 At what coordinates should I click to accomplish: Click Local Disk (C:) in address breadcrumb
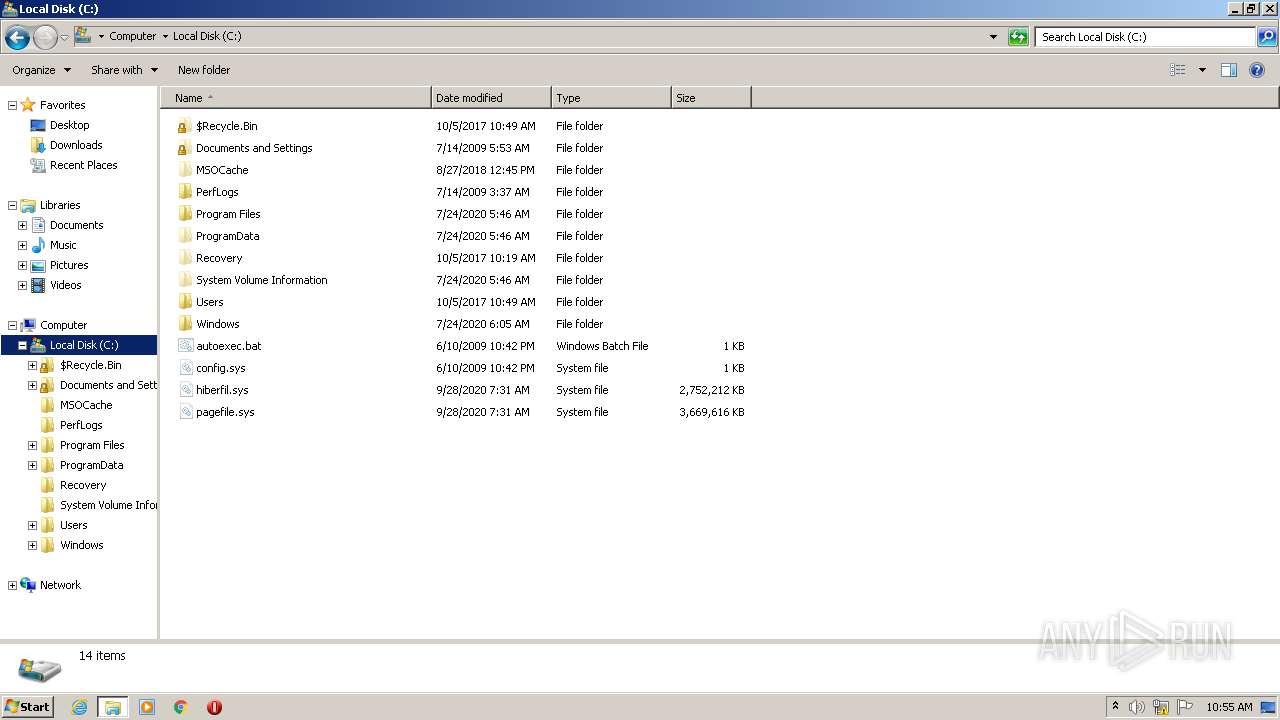coord(207,36)
